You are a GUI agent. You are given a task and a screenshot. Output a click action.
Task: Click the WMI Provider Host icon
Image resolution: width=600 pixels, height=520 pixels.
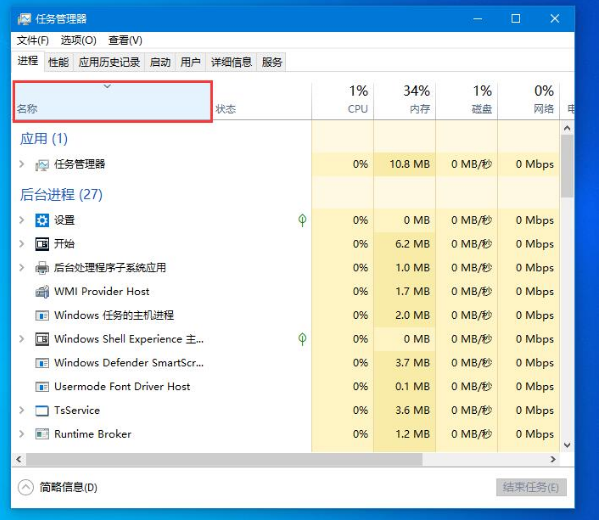42,291
